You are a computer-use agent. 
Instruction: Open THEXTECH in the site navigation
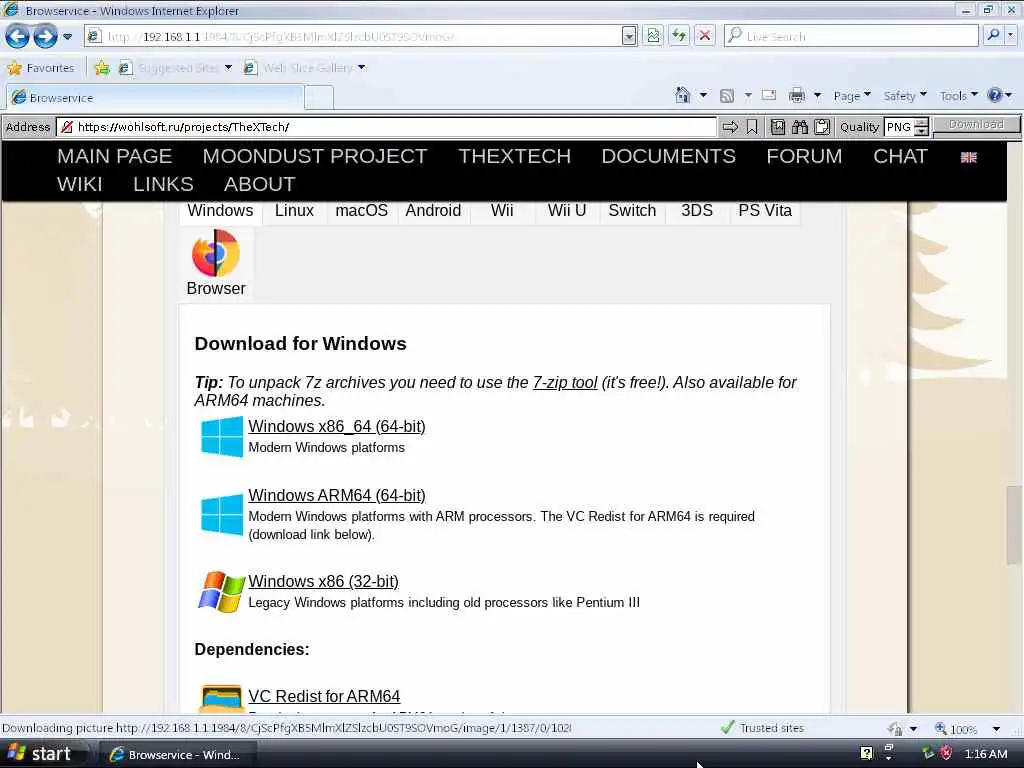[515, 156]
